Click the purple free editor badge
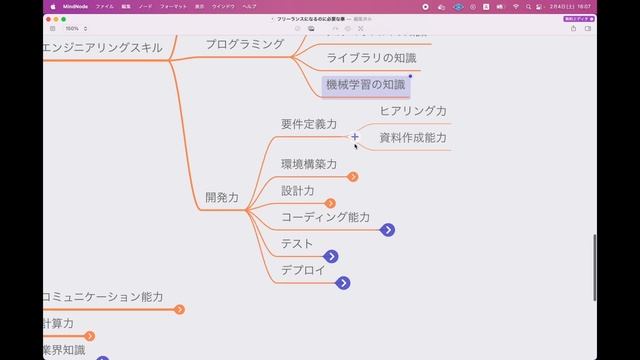 click(579, 19)
